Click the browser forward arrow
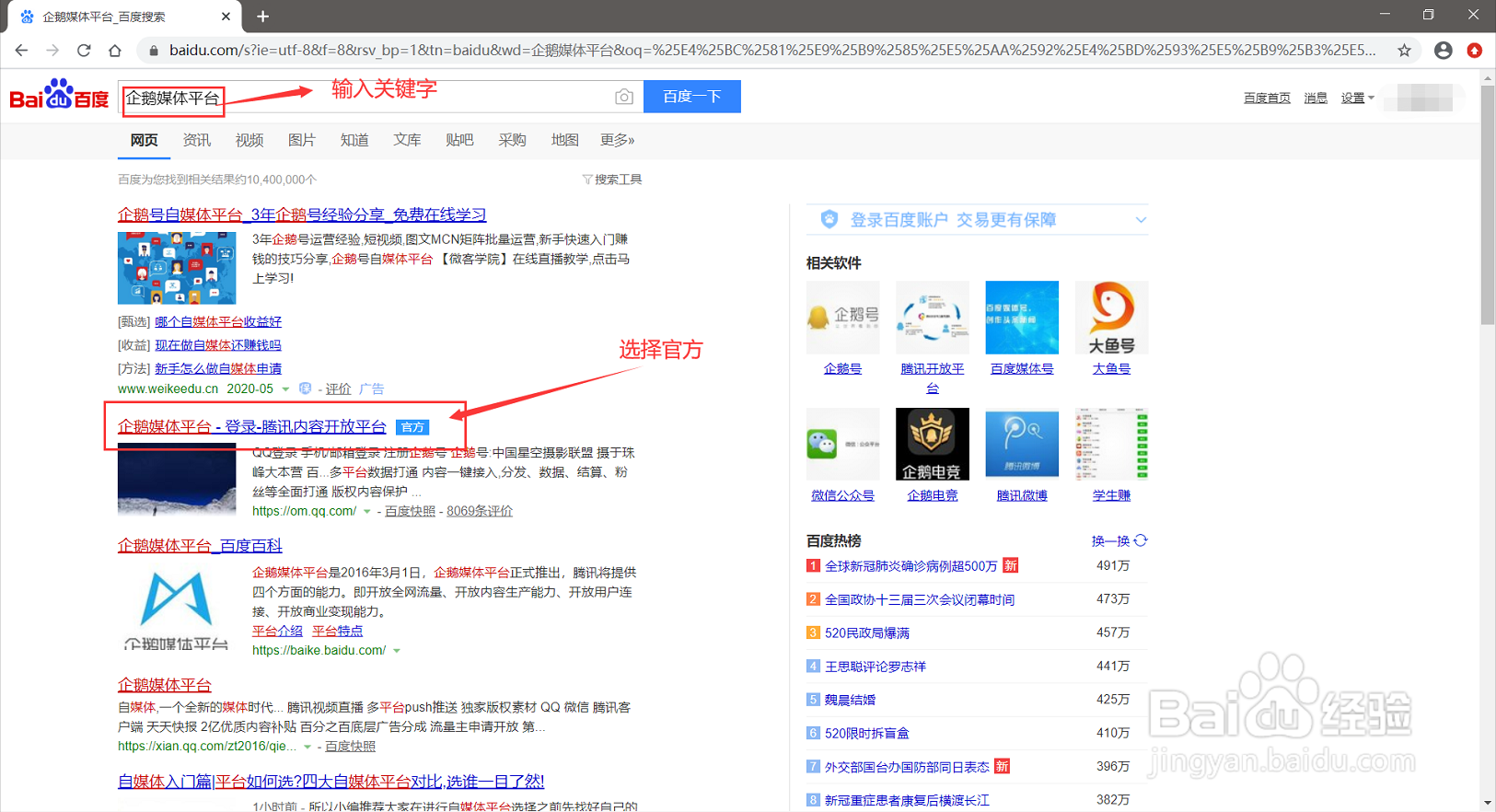This screenshot has width=1496, height=812. tap(52, 51)
